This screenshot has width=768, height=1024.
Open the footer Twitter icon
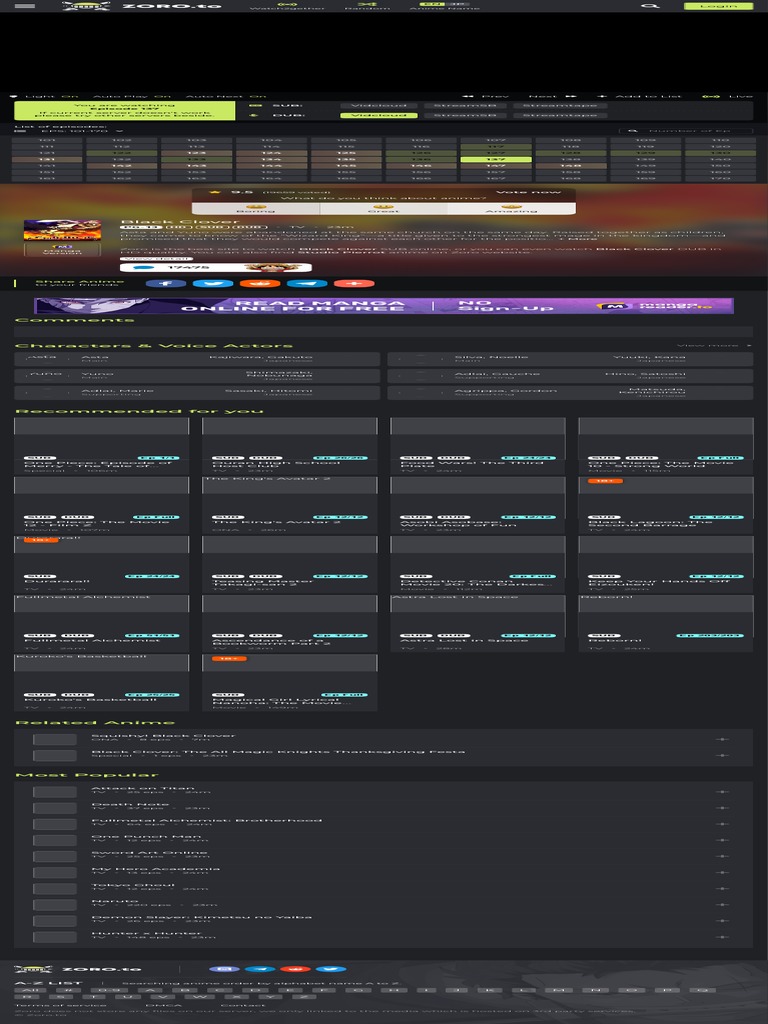(330, 969)
